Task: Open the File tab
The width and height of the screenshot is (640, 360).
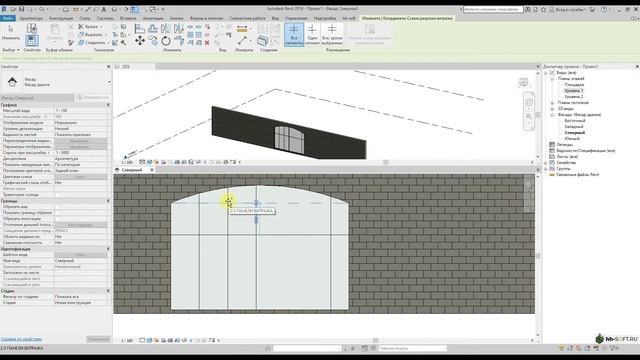Action: pyautogui.click(x=8, y=18)
